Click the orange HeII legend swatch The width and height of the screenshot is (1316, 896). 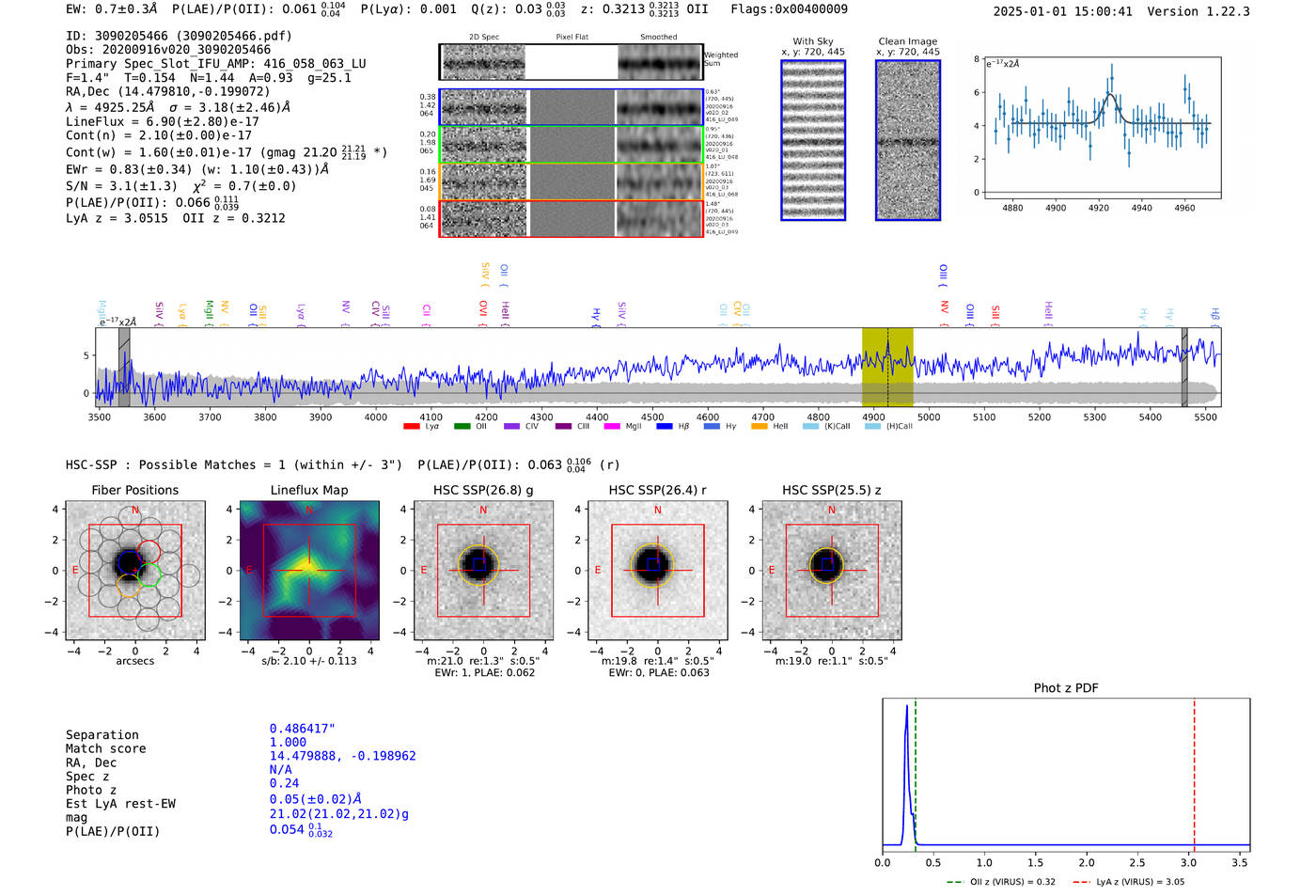click(x=760, y=427)
